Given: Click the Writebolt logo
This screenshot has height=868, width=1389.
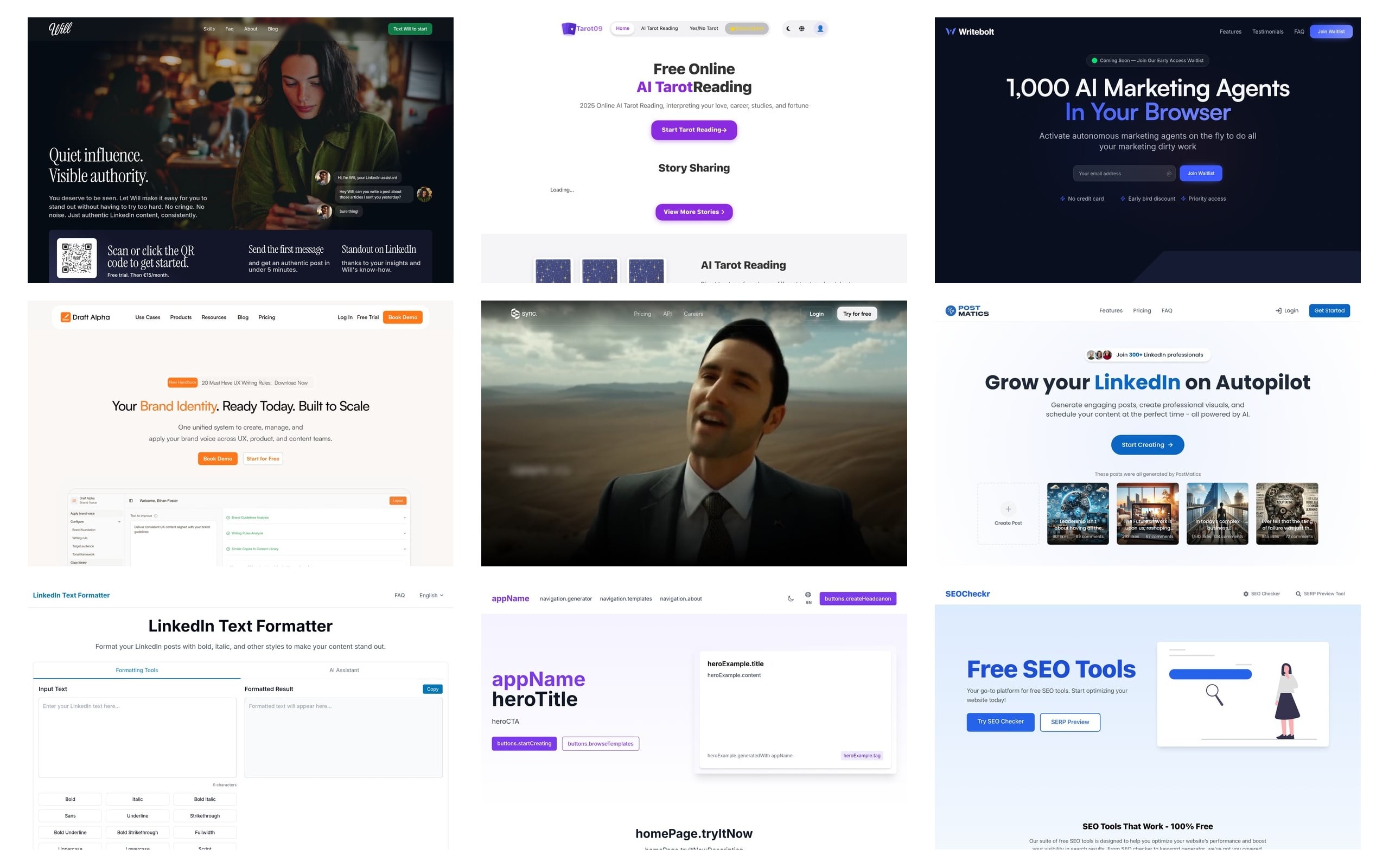Looking at the screenshot, I should coord(970,31).
